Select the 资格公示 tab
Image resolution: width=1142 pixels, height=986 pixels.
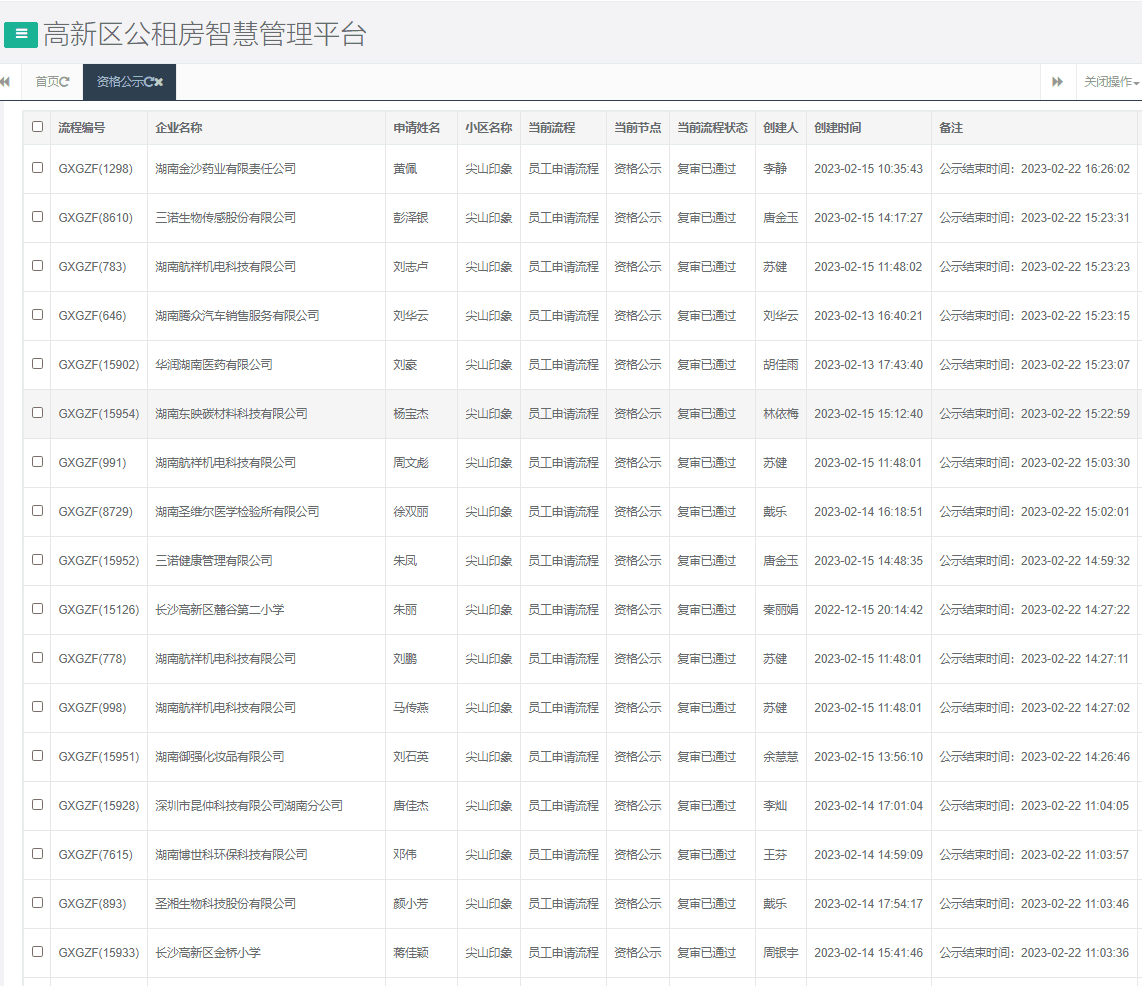(119, 82)
